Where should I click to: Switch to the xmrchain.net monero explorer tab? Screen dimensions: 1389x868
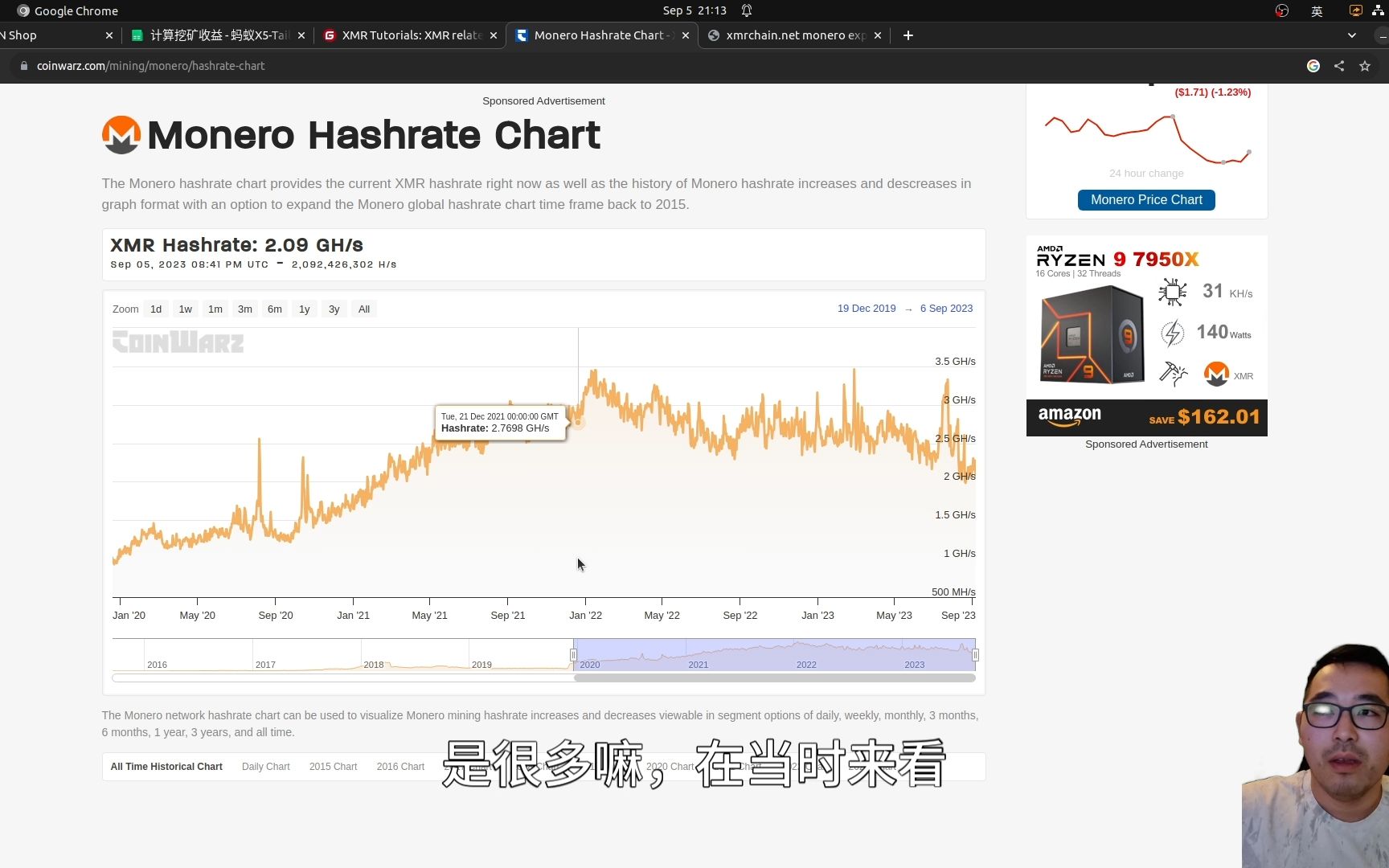coord(795,35)
